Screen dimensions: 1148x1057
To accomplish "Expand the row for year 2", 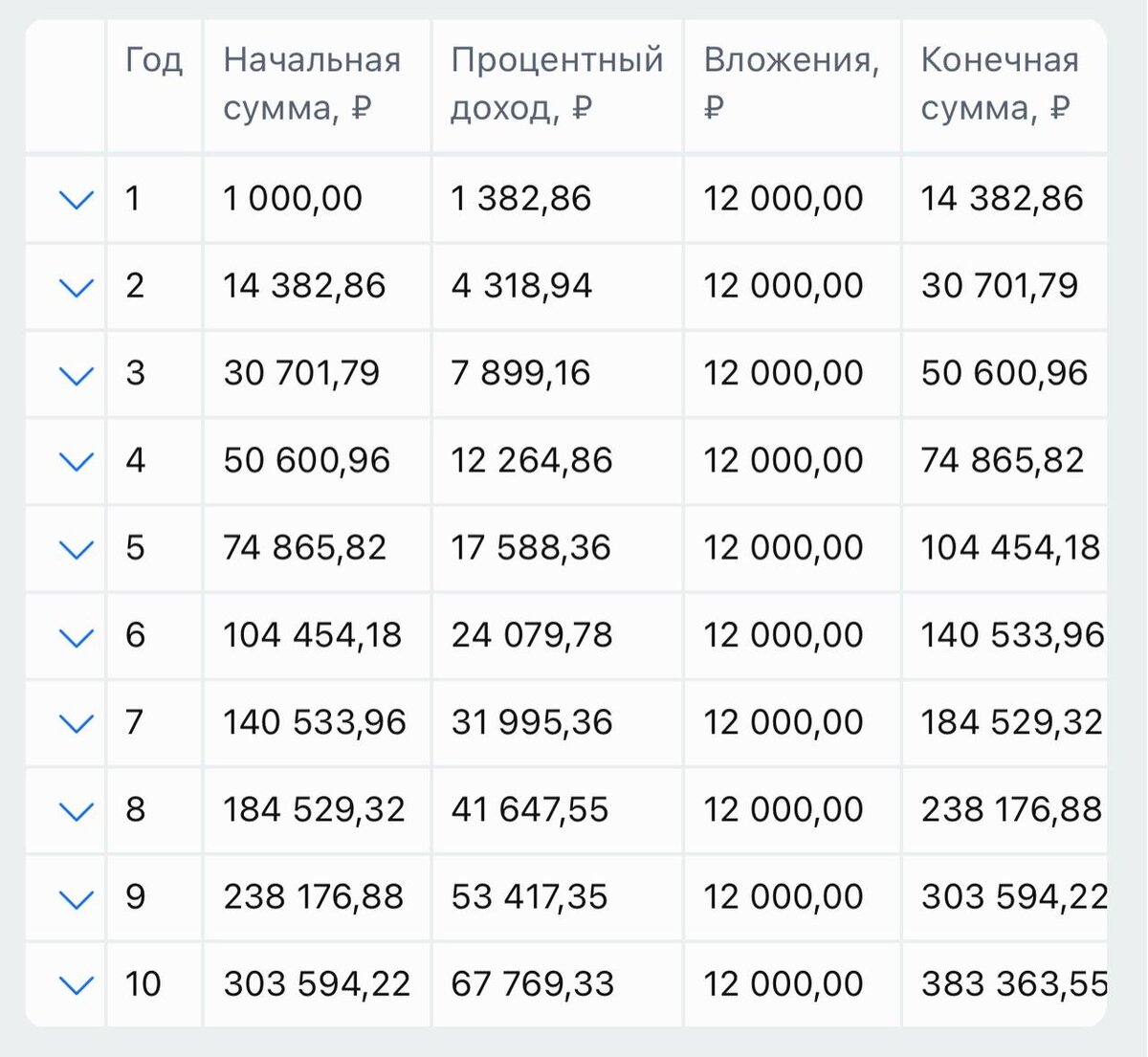I will point(76,286).
